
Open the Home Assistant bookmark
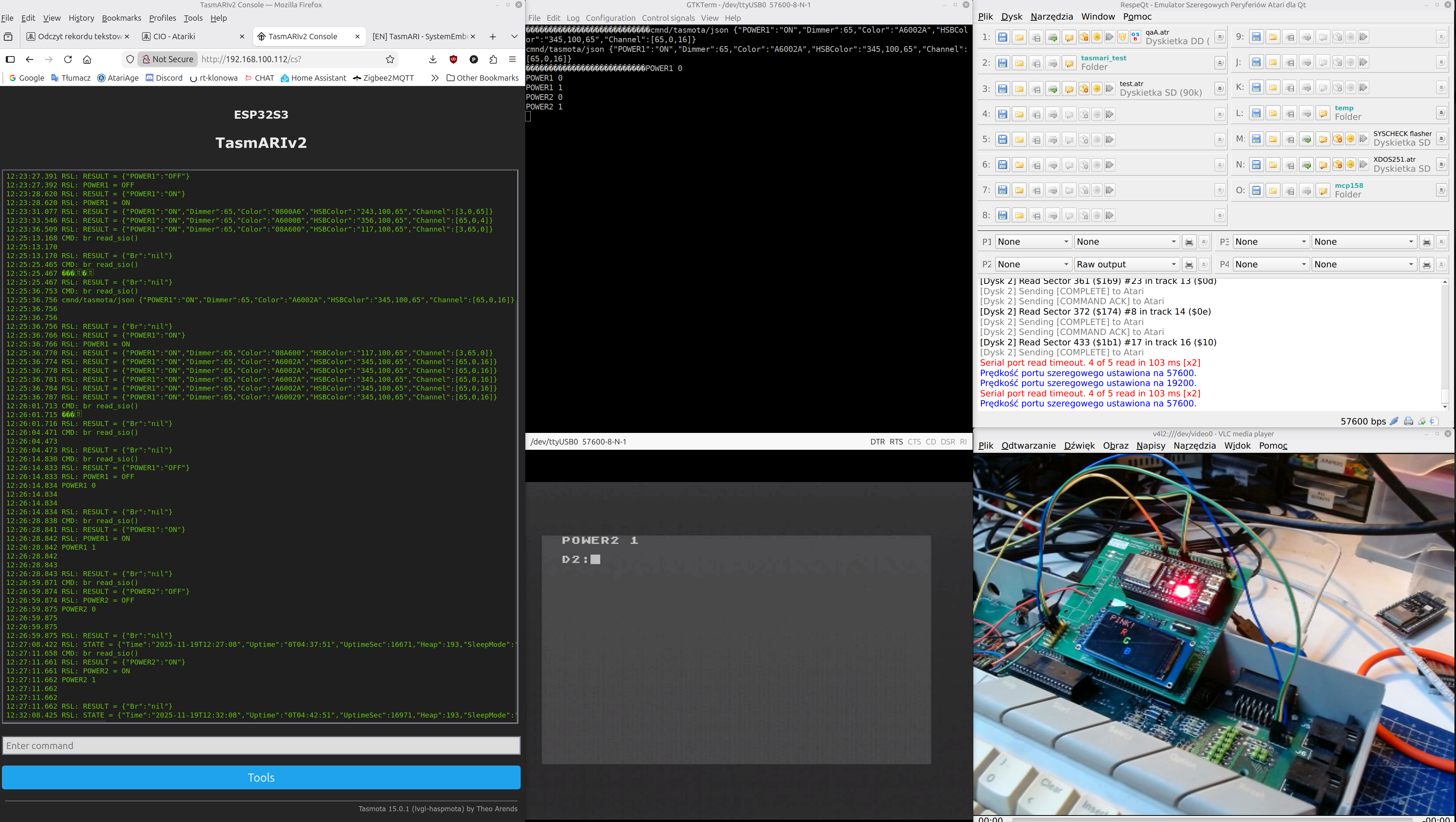click(313, 78)
